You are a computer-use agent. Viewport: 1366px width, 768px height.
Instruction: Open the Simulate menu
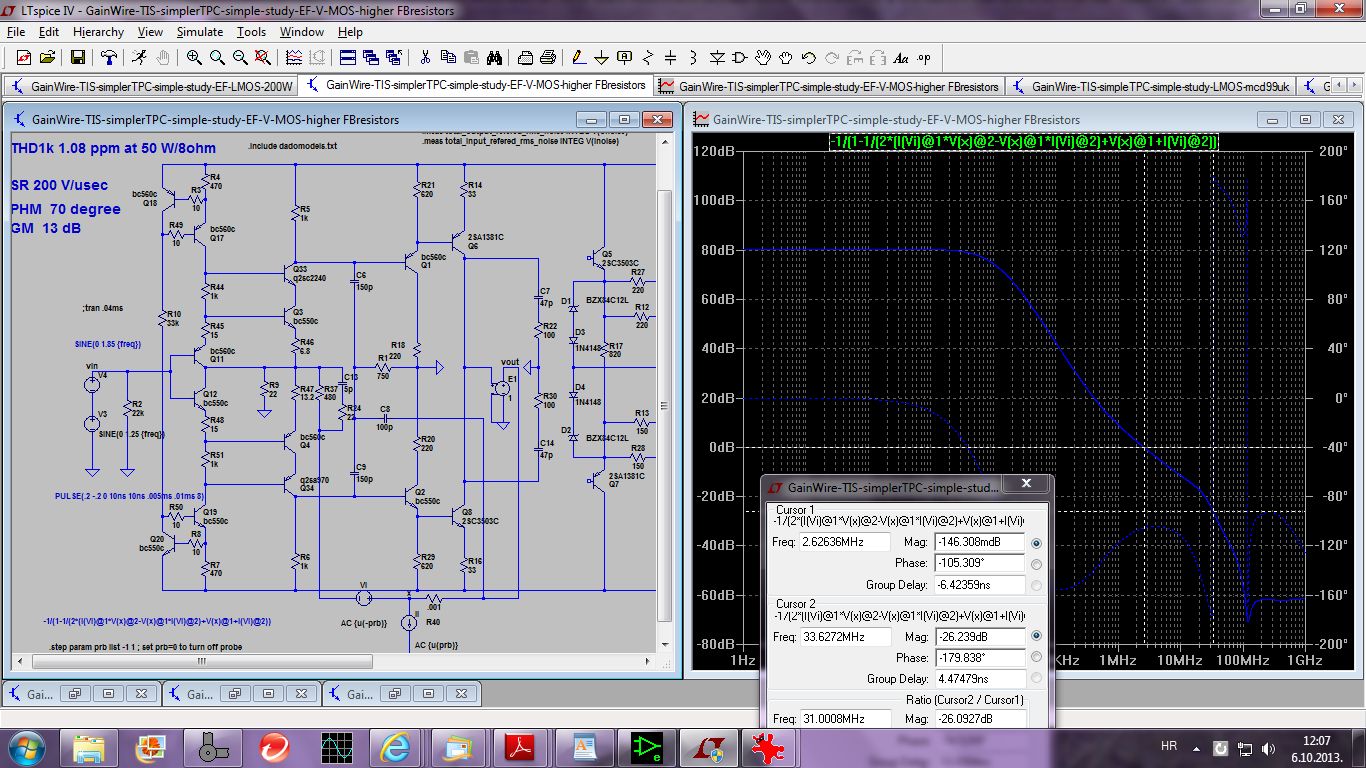click(x=200, y=32)
